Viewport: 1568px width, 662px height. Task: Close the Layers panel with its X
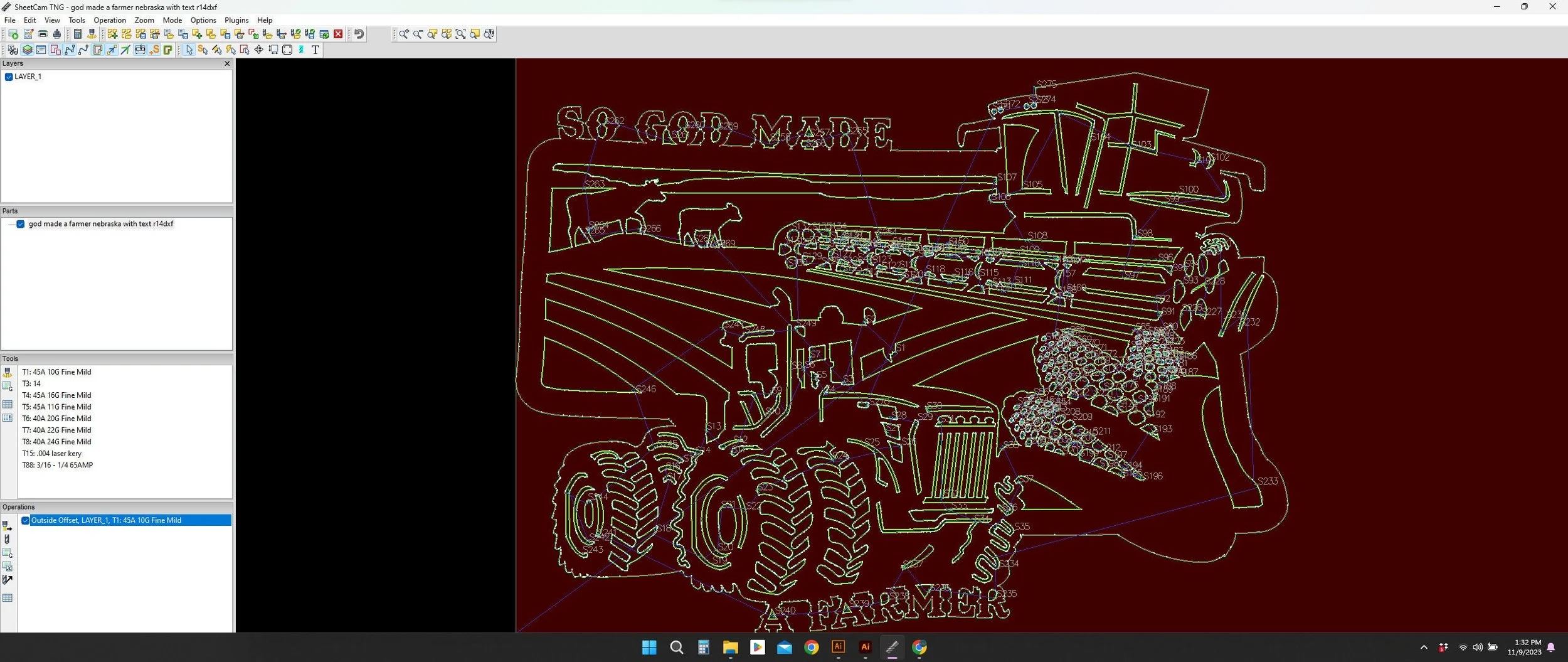tap(227, 63)
